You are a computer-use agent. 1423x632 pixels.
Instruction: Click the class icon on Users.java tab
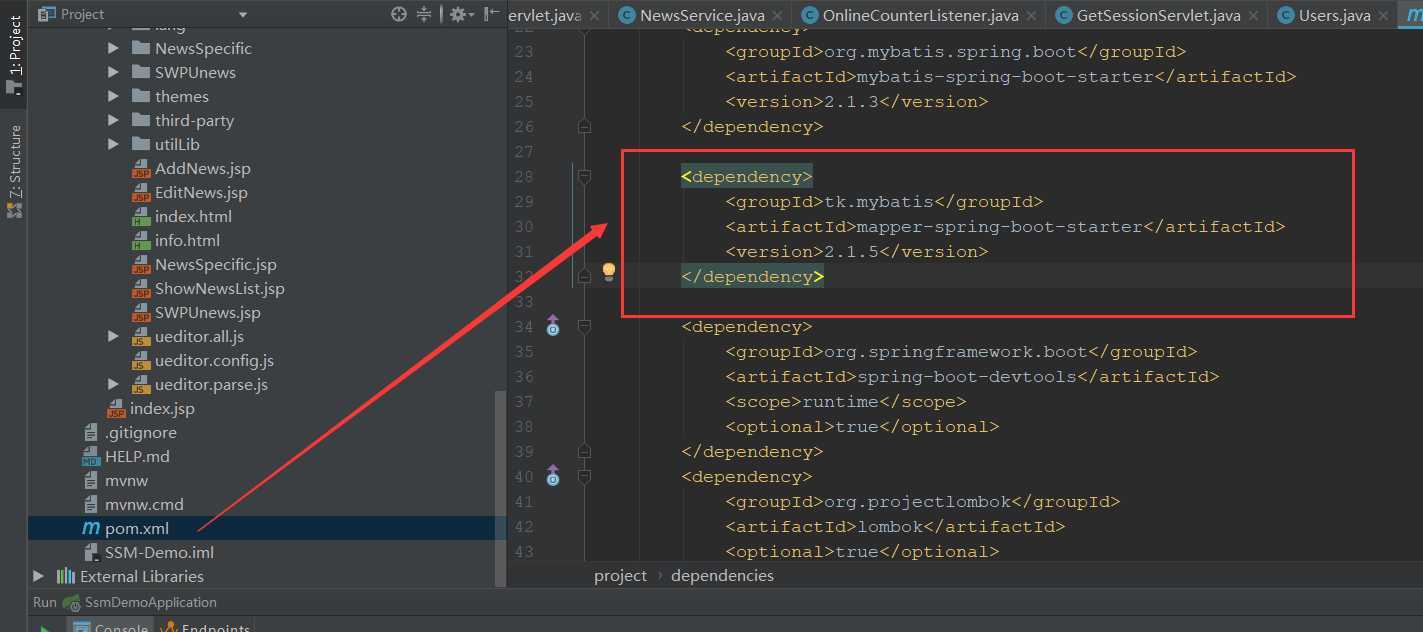(1286, 15)
